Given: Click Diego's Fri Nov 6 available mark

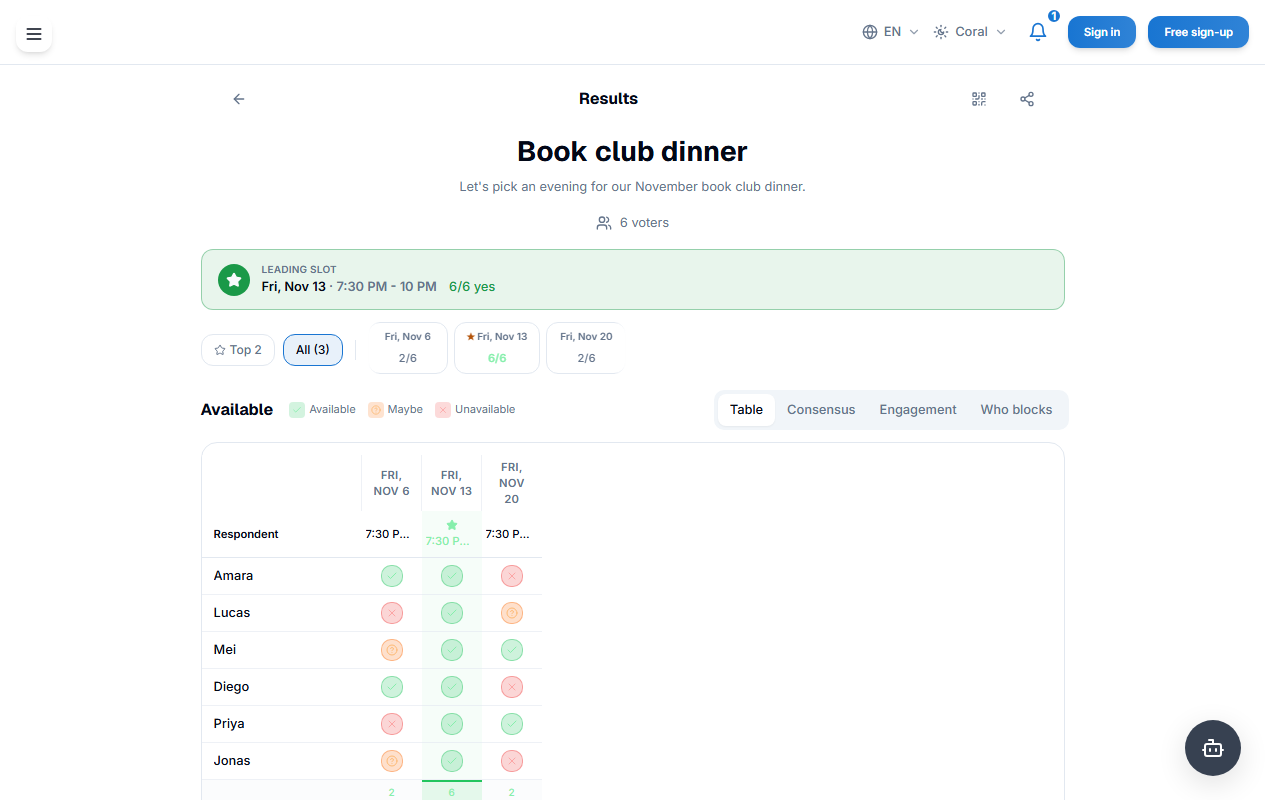Looking at the screenshot, I should 392,687.
